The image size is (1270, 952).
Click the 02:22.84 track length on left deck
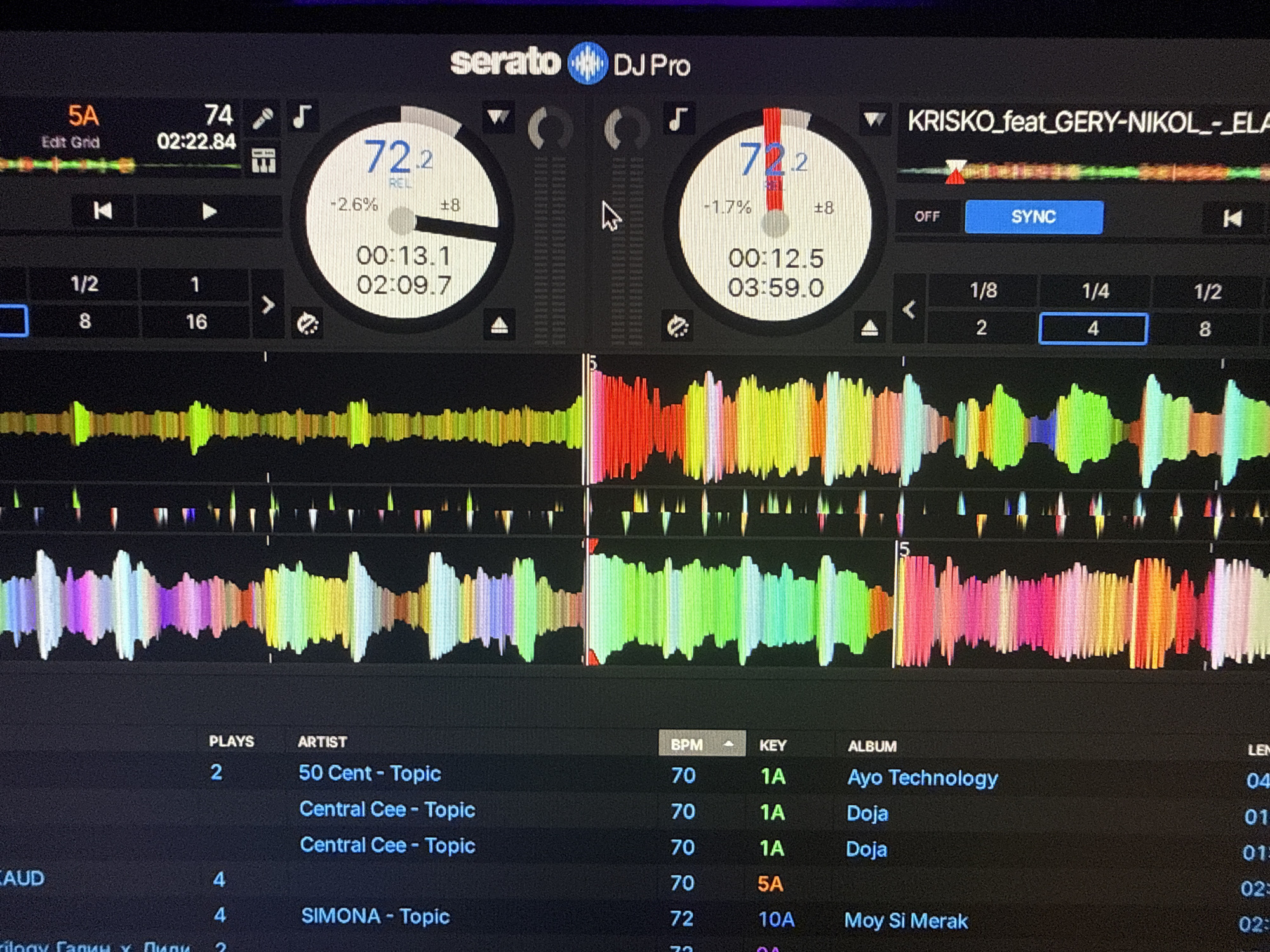(x=196, y=141)
